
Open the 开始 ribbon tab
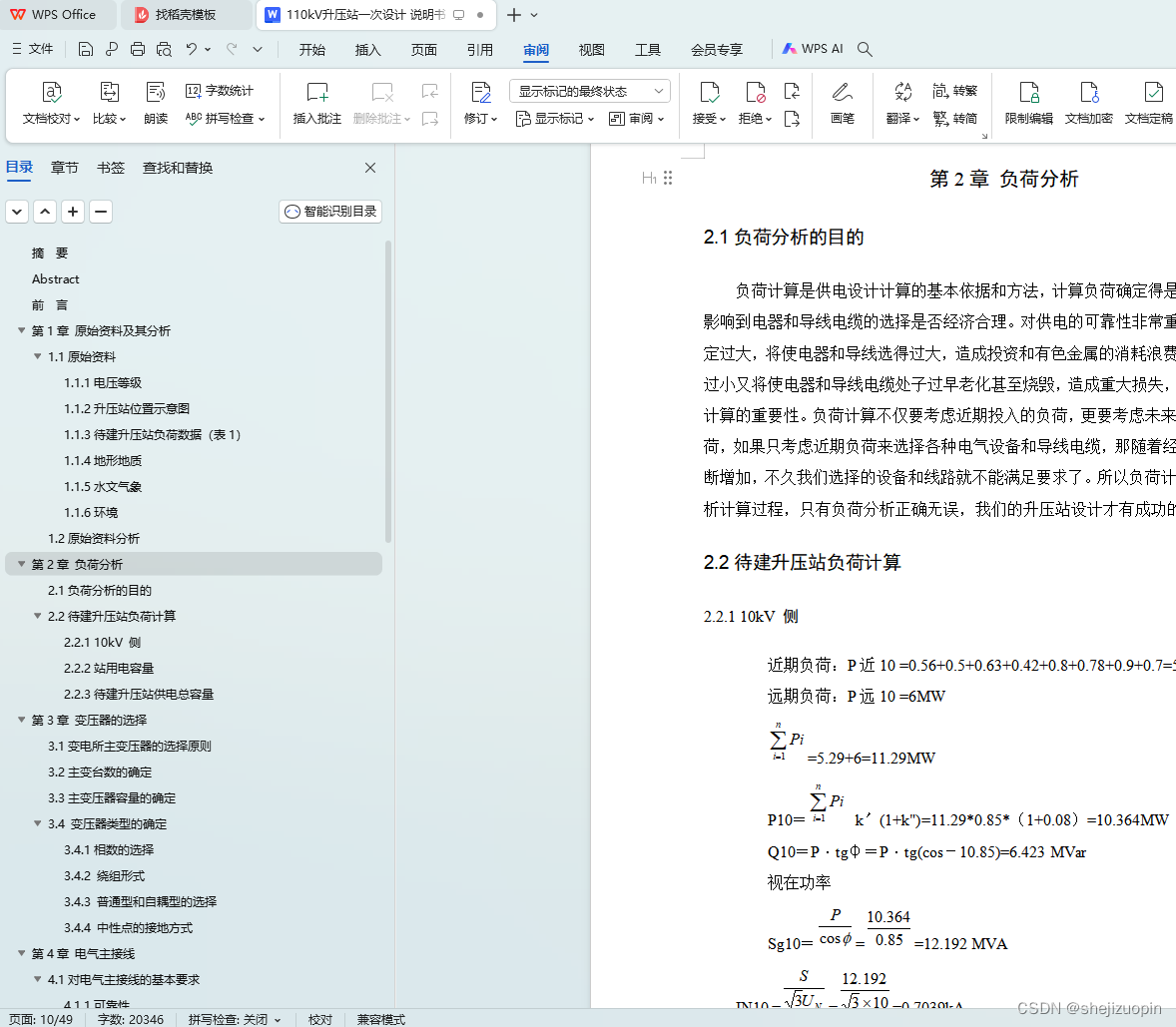[312, 50]
